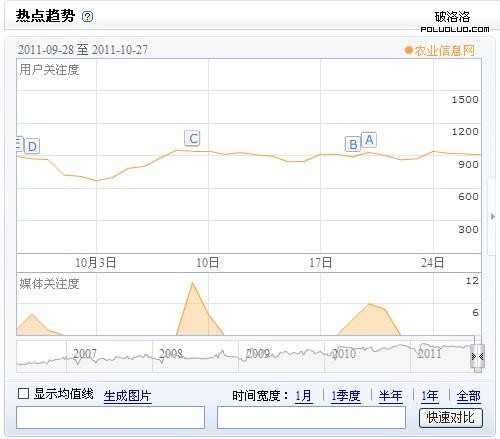This screenshot has height=439, width=500.
Task: Select the partially visible marker E
Action: coord(19,144)
